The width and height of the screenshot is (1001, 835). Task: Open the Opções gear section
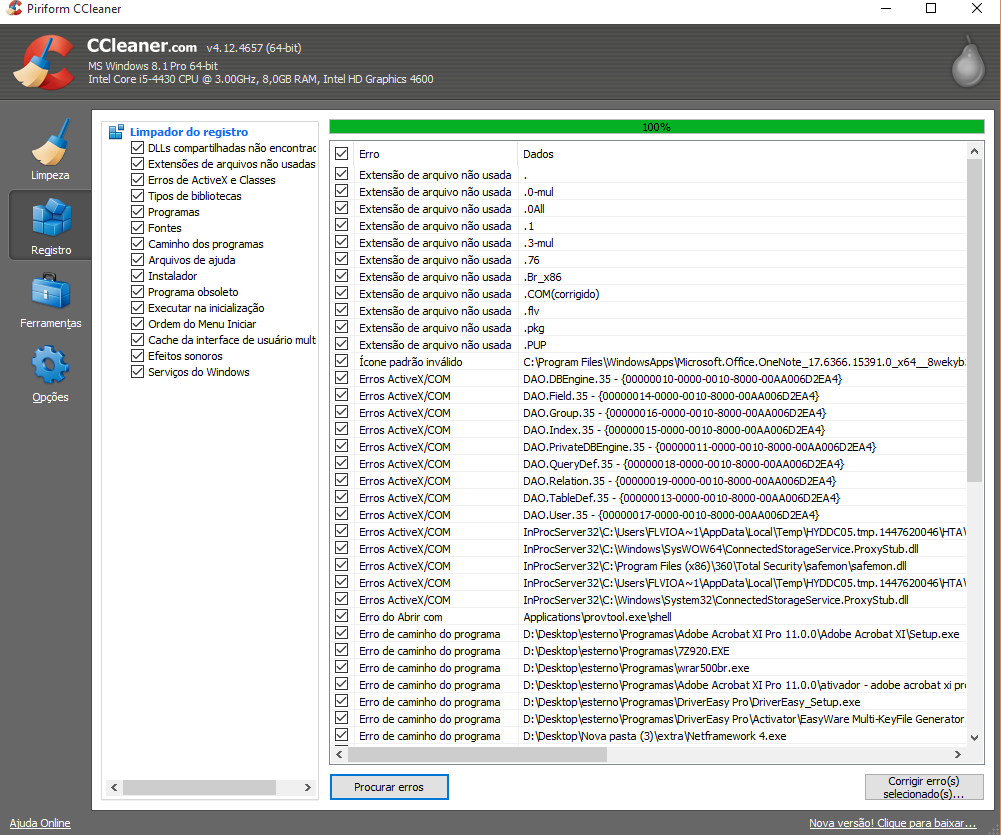pyautogui.click(x=50, y=373)
